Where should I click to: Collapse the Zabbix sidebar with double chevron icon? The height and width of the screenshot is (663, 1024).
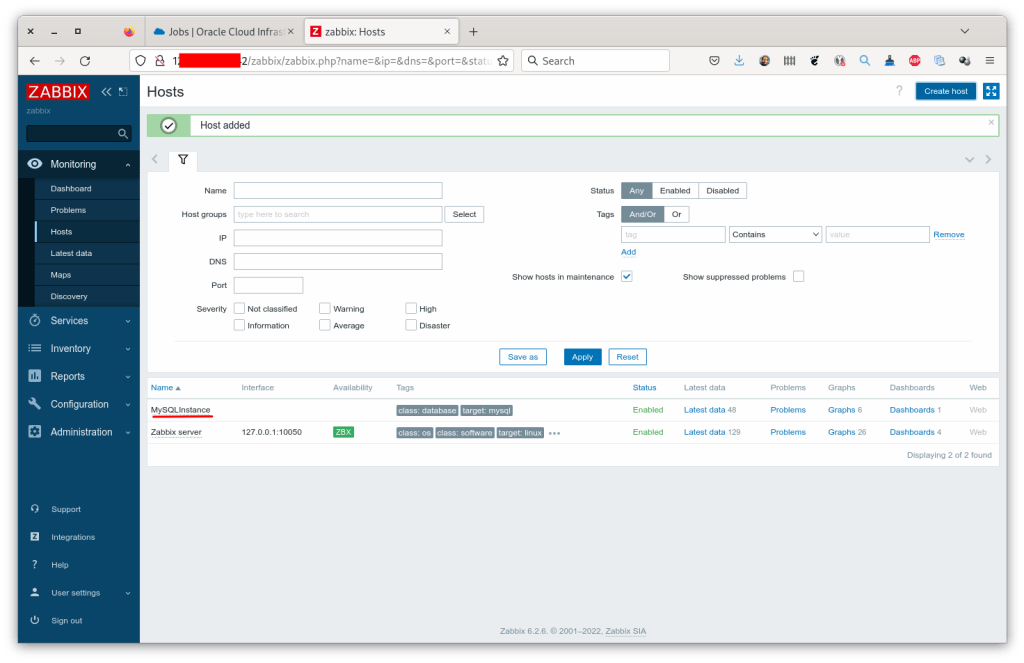pyautogui.click(x=106, y=92)
